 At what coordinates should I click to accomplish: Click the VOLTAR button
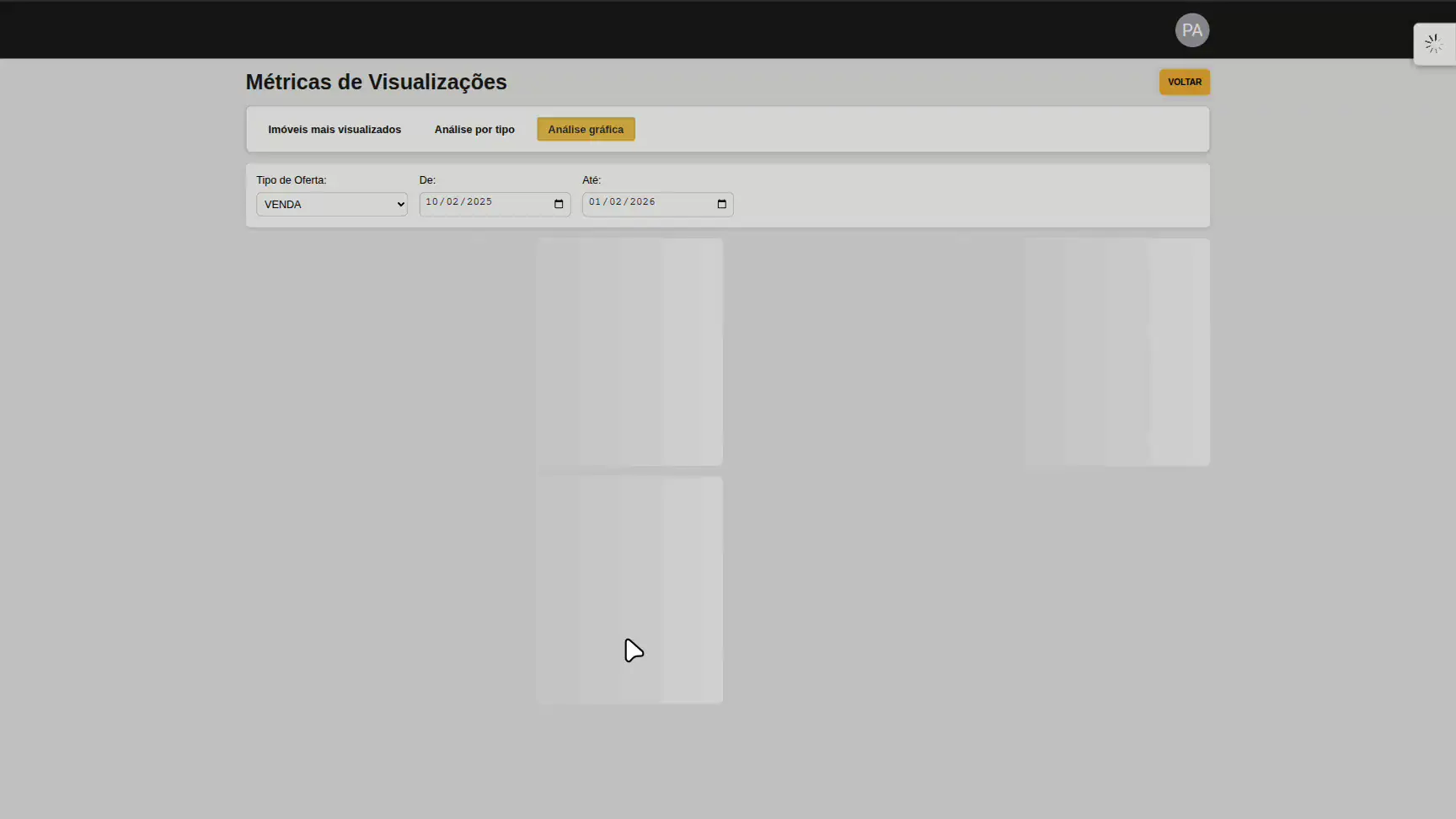pyautogui.click(x=1185, y=82)
